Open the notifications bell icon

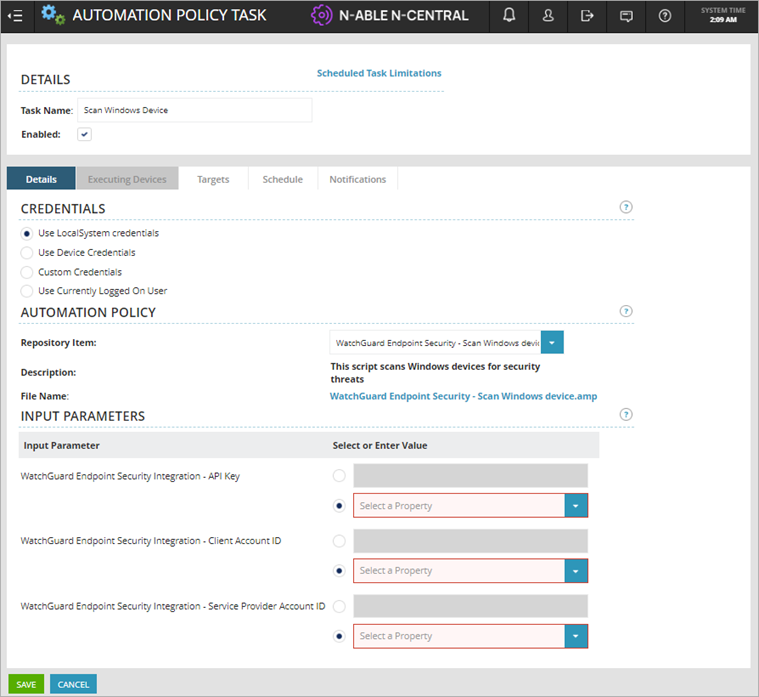(x=508, y=16)
